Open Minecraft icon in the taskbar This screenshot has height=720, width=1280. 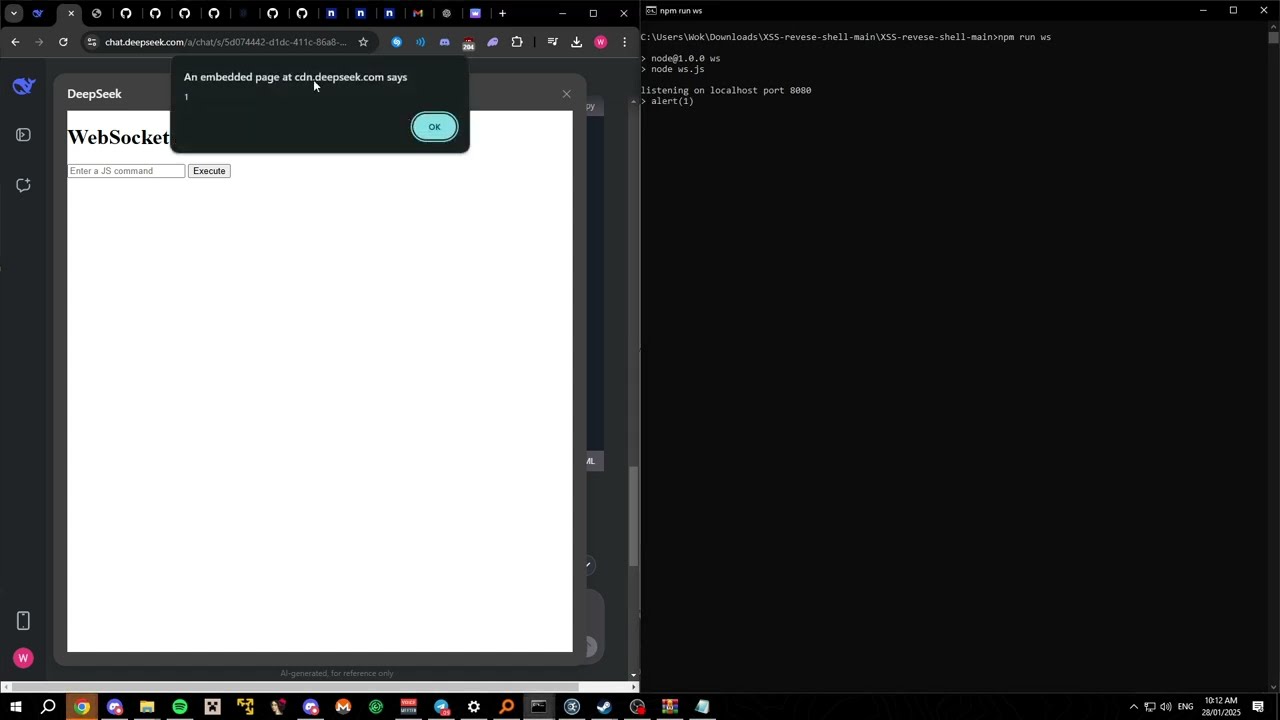point(212,707)
